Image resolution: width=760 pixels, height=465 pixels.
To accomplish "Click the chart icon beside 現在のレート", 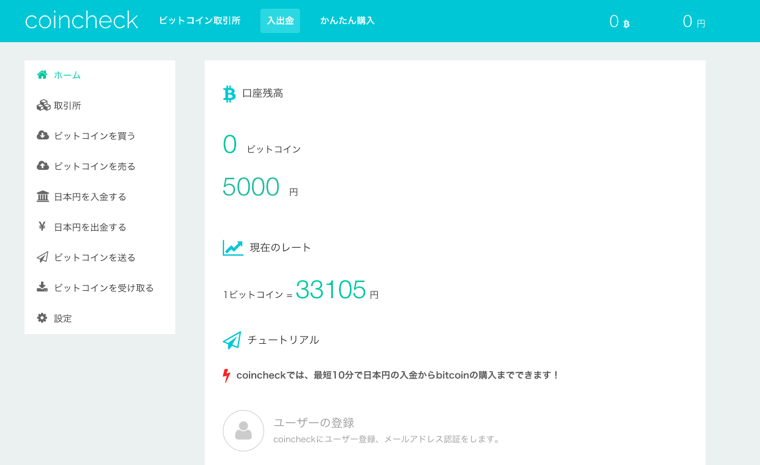I will [233, 248].
